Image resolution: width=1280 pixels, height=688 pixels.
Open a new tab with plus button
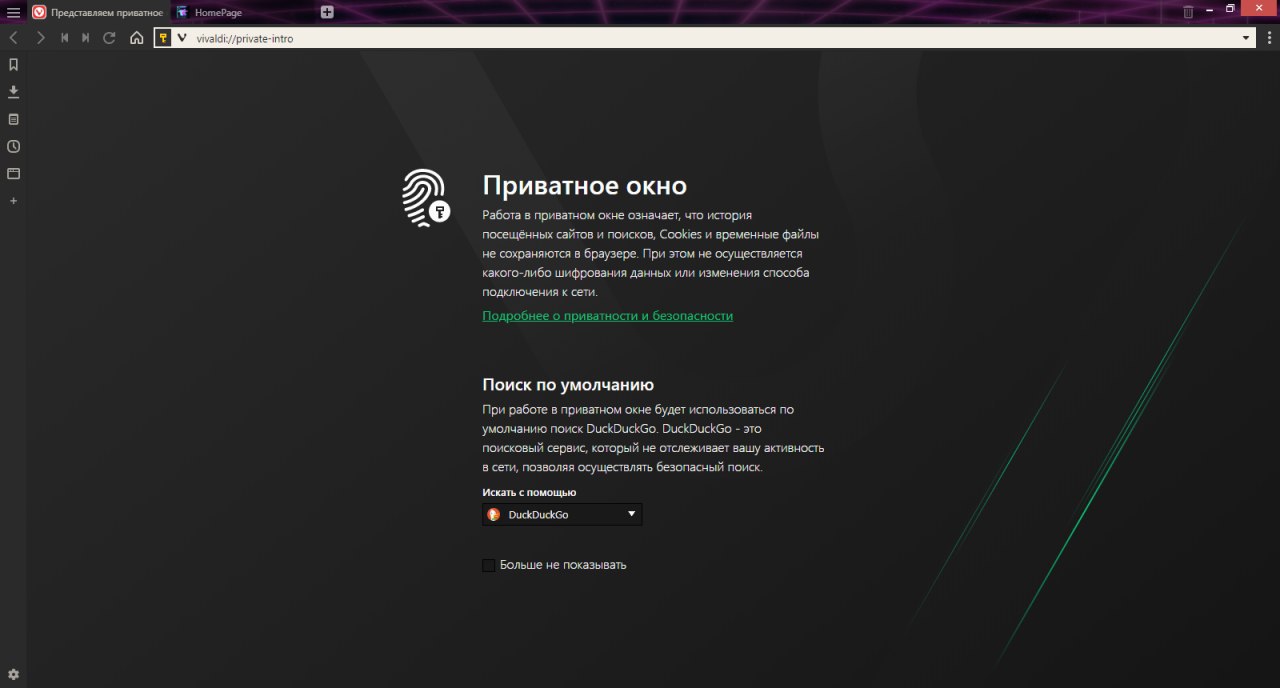coord(327,12)
